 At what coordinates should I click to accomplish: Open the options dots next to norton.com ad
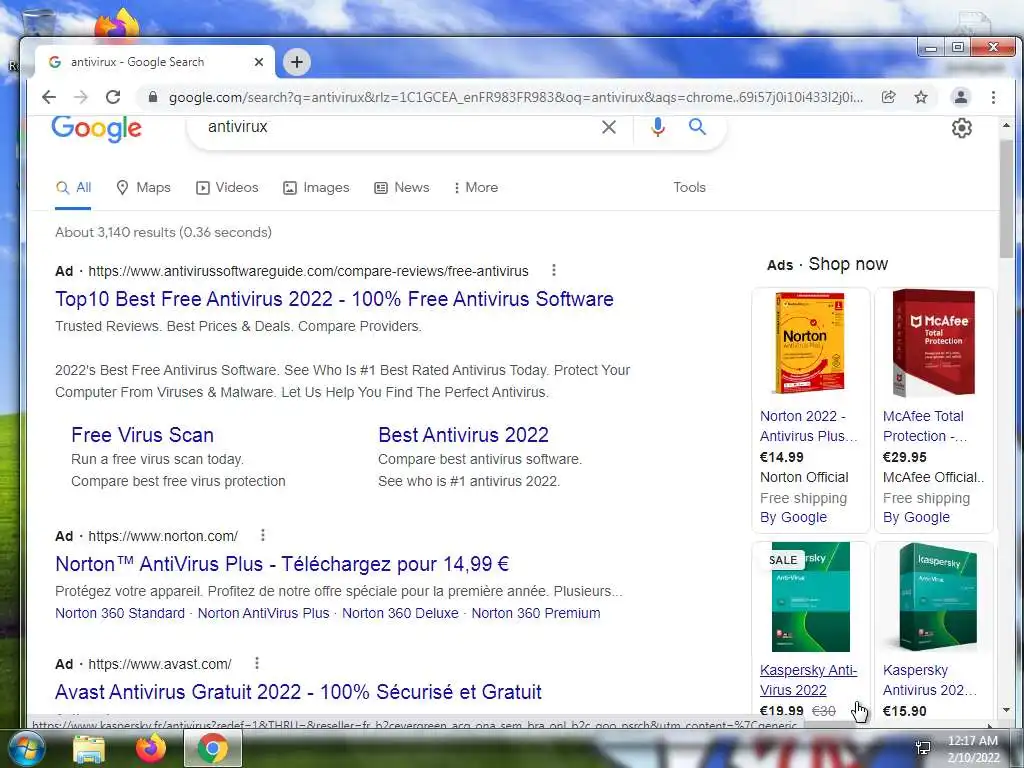(x=263, y=535)
